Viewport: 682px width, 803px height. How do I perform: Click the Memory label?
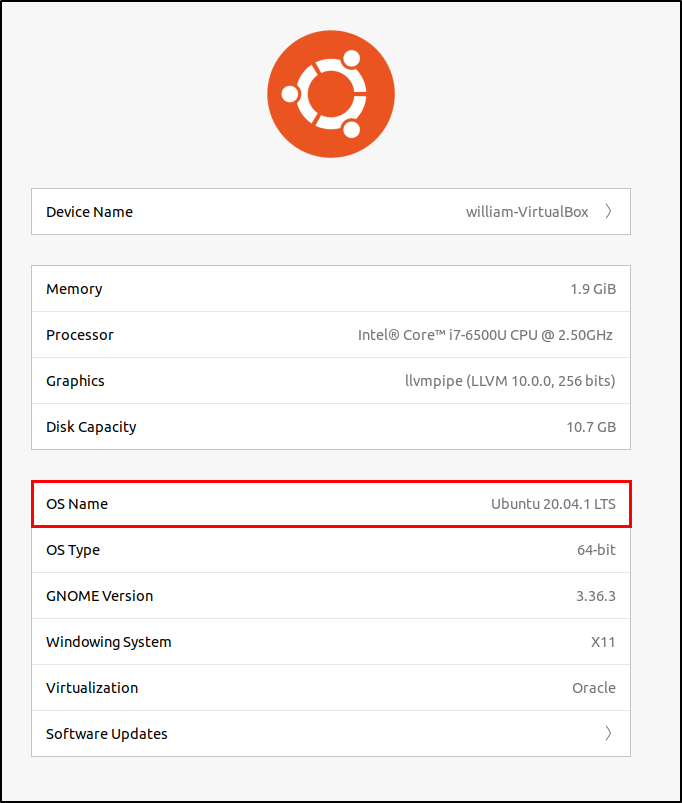click(74, 289)
